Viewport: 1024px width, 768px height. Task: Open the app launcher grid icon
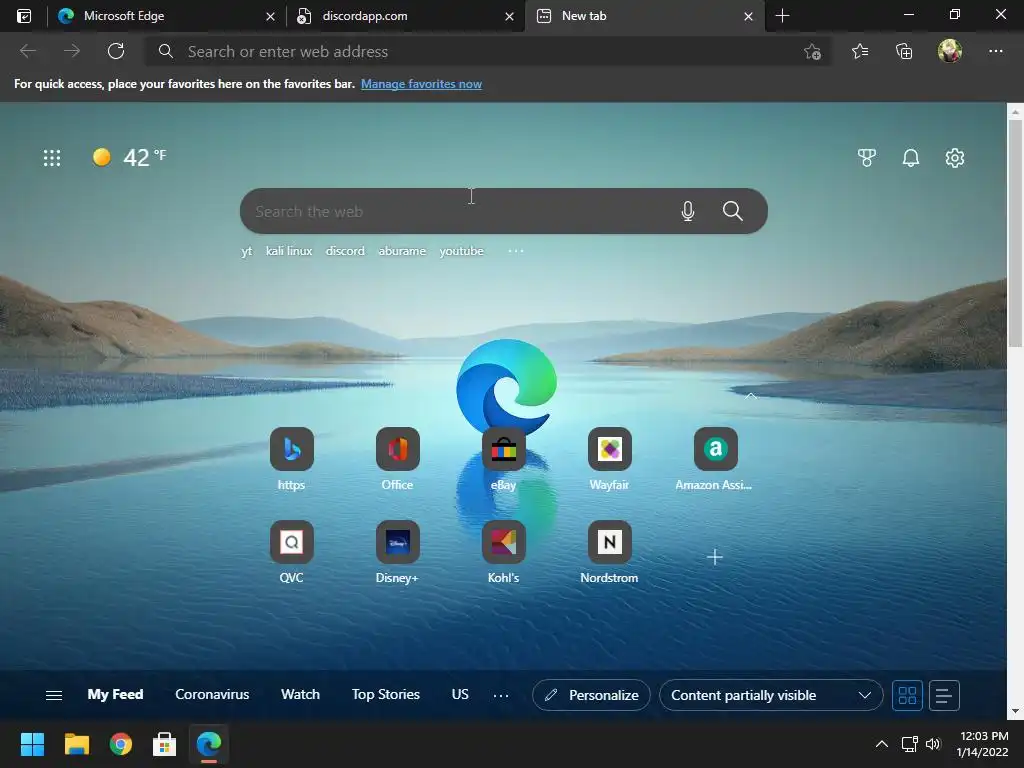click(x=52, y=157)
